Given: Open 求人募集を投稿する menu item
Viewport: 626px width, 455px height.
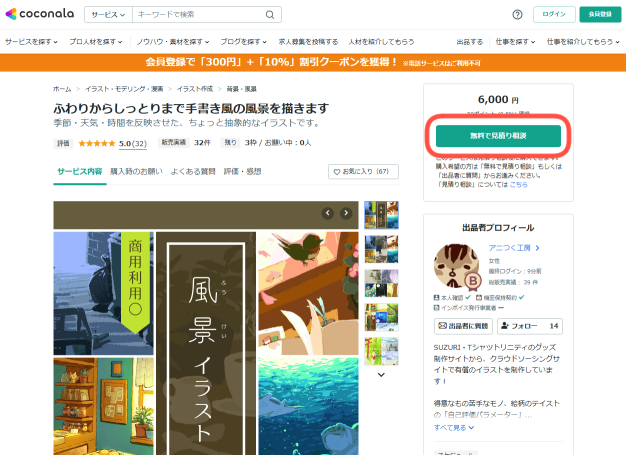Looking at the screenshot, I should pos(308,42).
